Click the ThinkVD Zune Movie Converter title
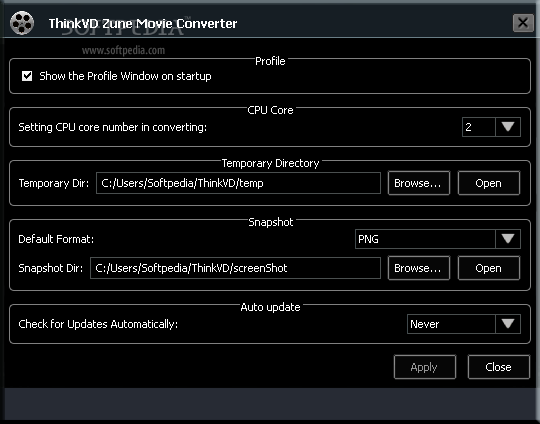 point(143,23)
